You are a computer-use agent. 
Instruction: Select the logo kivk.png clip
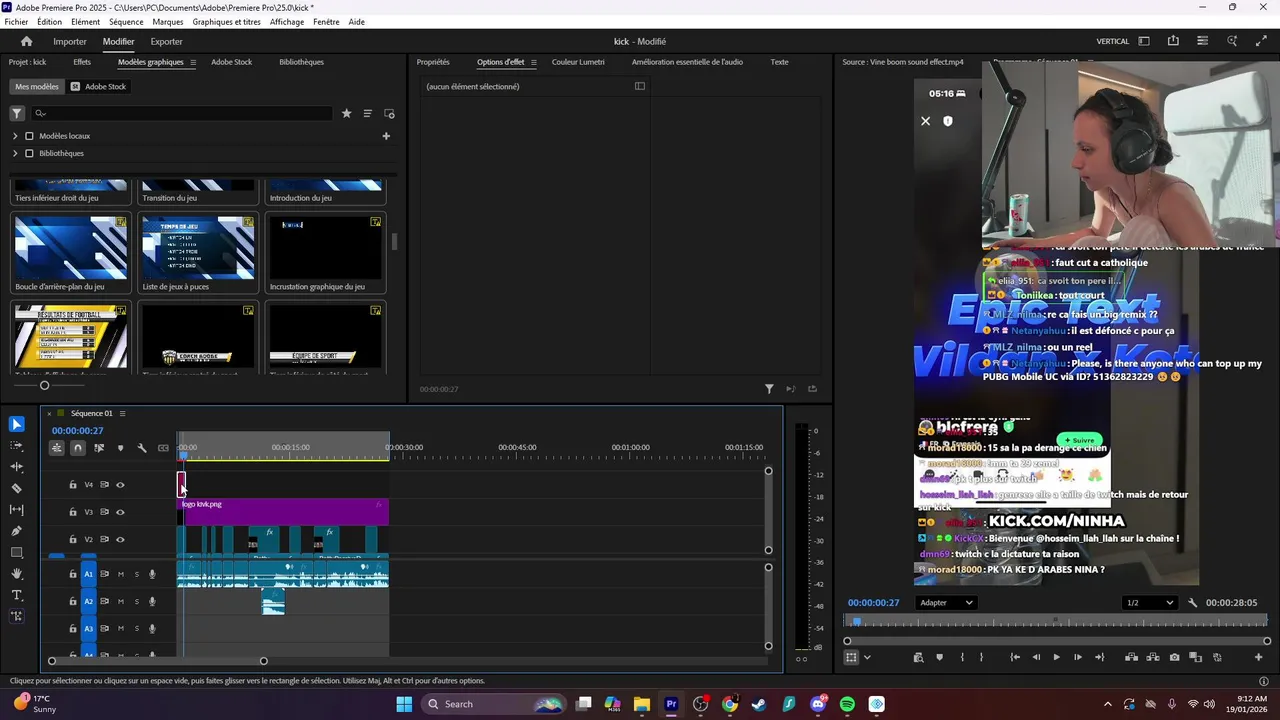tap(284, 512)
